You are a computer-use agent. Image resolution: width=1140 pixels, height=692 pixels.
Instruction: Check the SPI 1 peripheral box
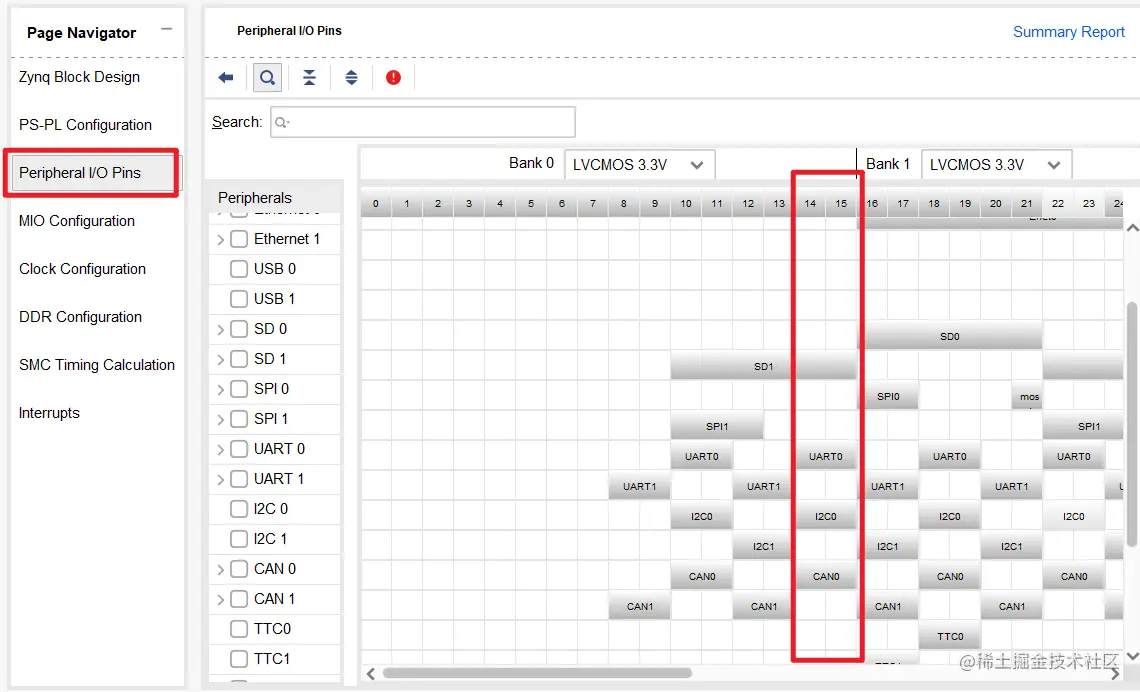[x=239, y=419]
